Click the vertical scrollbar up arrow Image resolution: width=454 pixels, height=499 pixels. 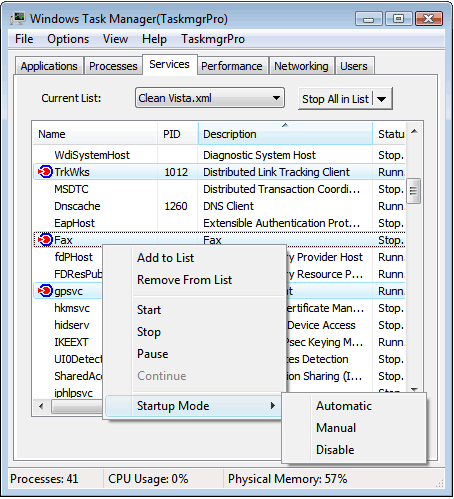pos(414,131)
